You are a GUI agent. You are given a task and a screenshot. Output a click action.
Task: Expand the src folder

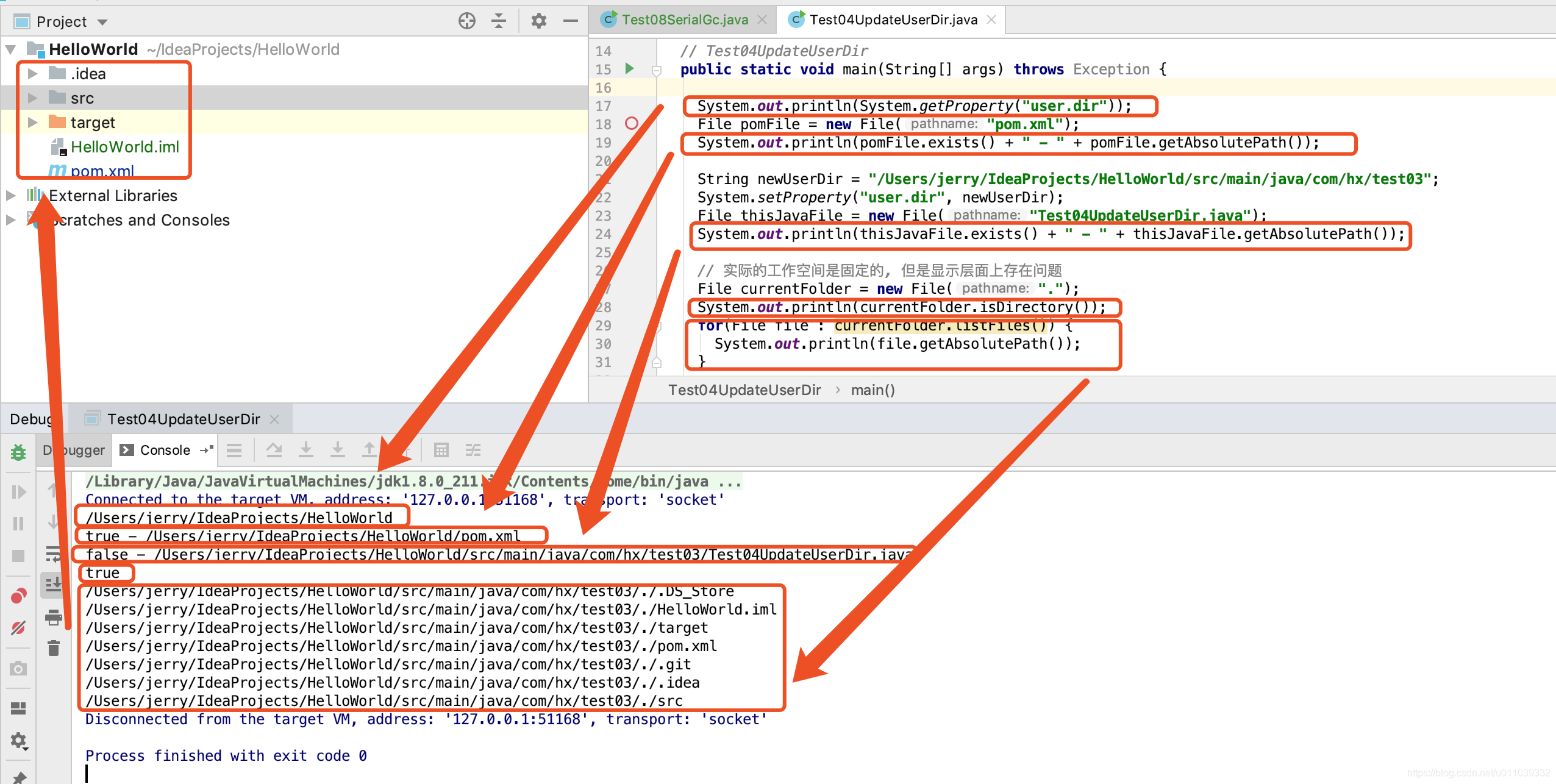click(32, 98)
